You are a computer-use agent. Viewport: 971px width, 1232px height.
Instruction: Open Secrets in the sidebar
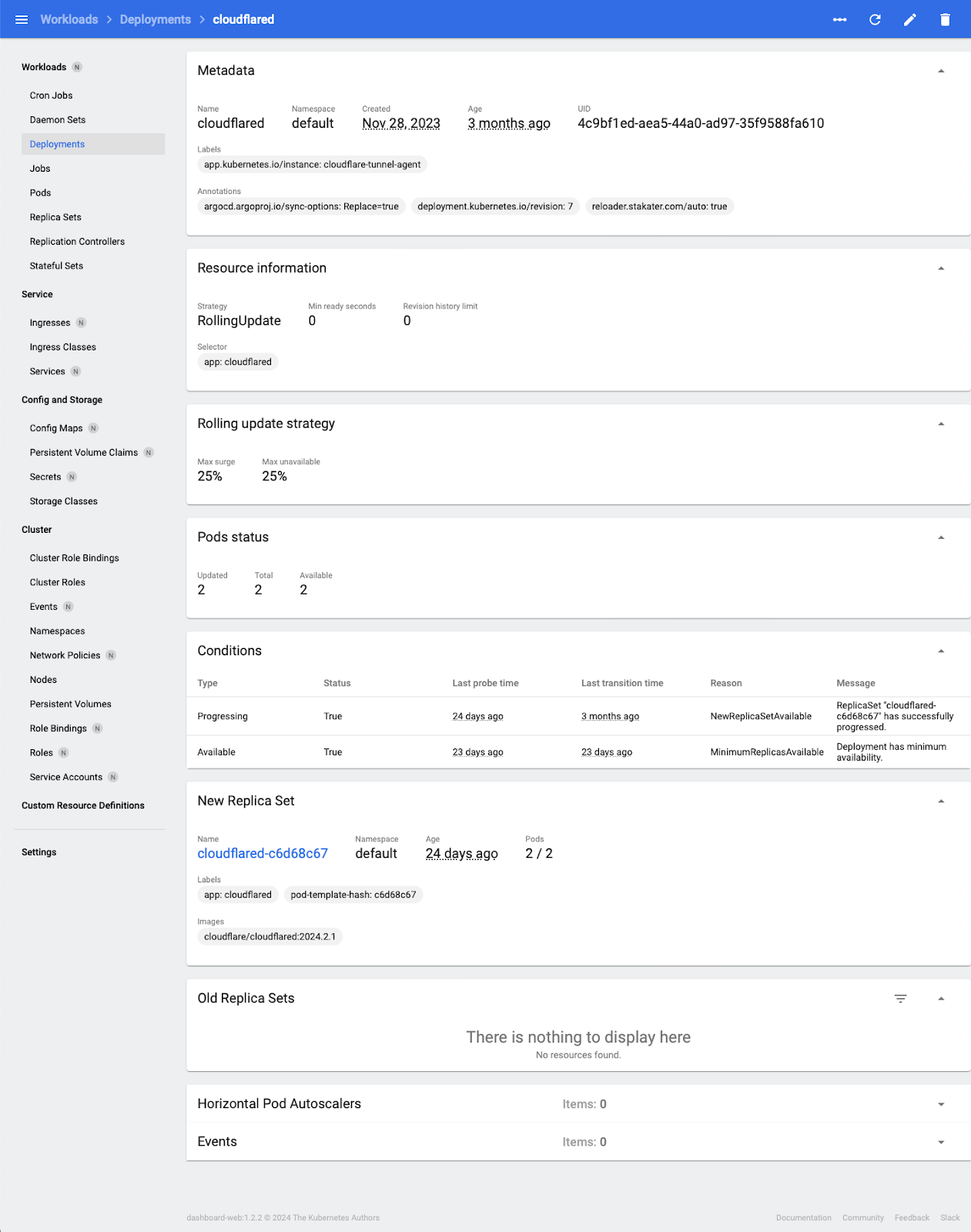(45, 477)
